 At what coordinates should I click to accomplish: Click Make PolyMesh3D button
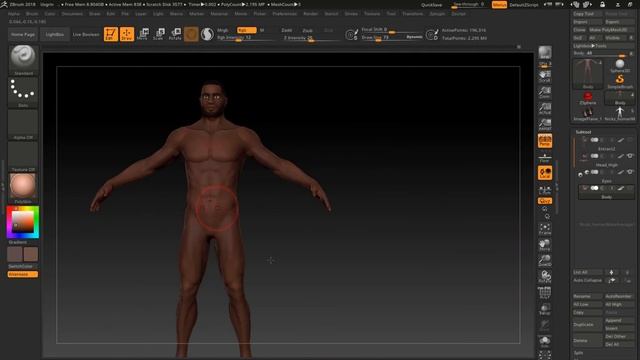click(611, 30)
